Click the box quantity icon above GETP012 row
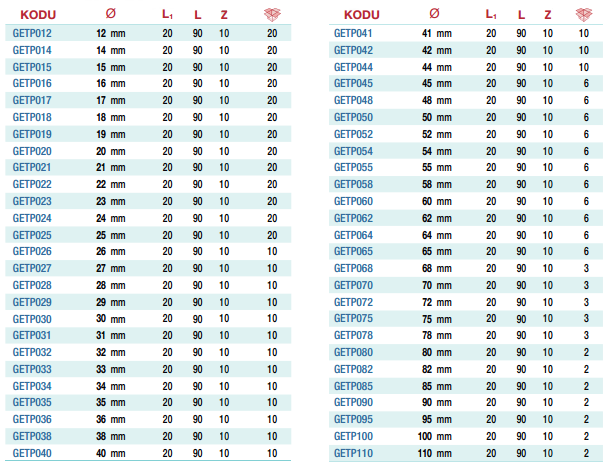610x464 pixels. [272, 14]
